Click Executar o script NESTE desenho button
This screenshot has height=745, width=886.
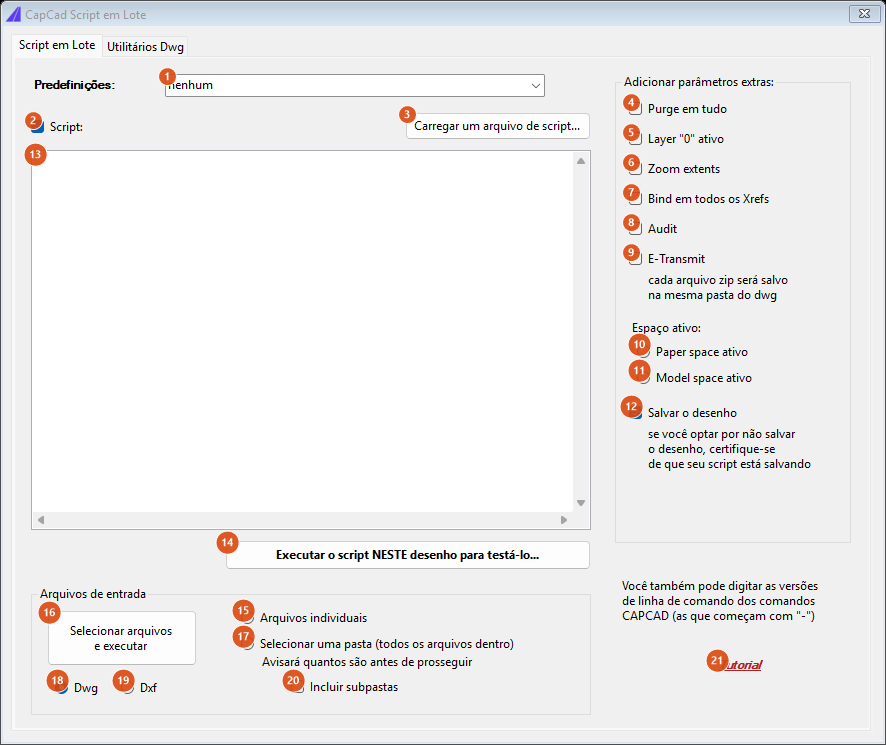point(407,555)
